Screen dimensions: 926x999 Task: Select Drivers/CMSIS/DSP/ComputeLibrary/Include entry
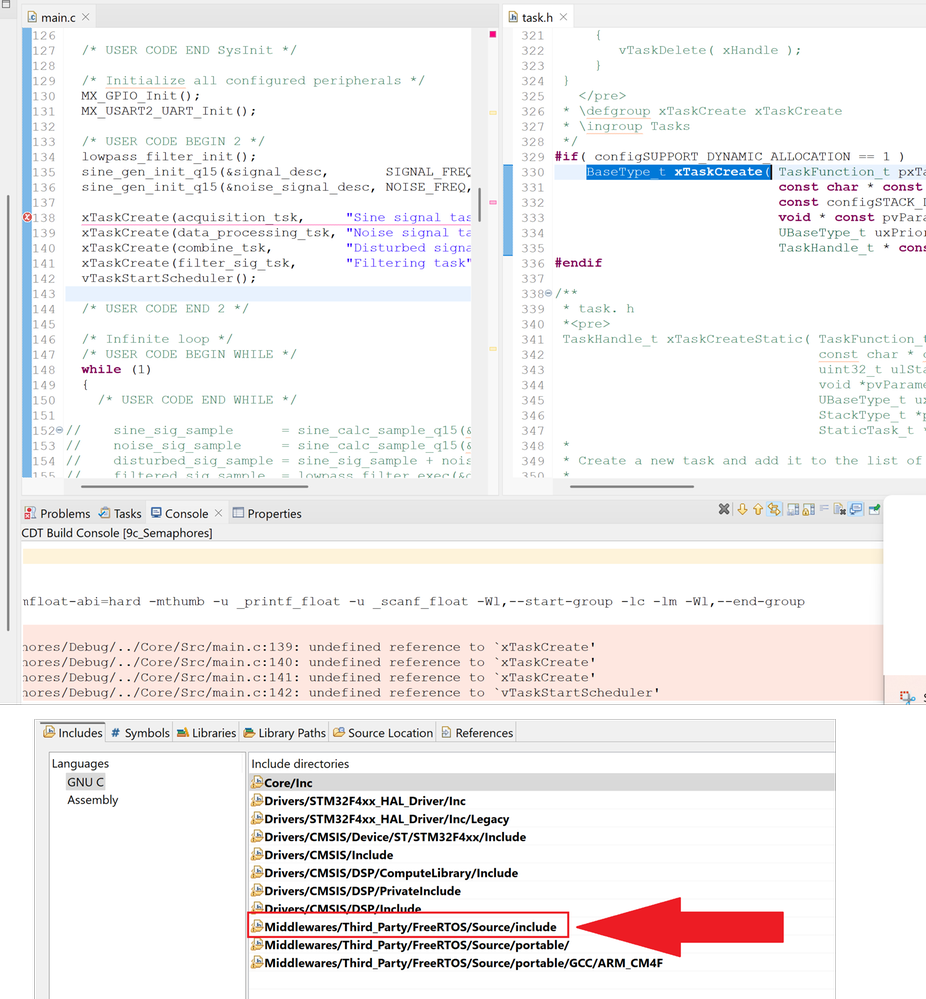(542, 873)
